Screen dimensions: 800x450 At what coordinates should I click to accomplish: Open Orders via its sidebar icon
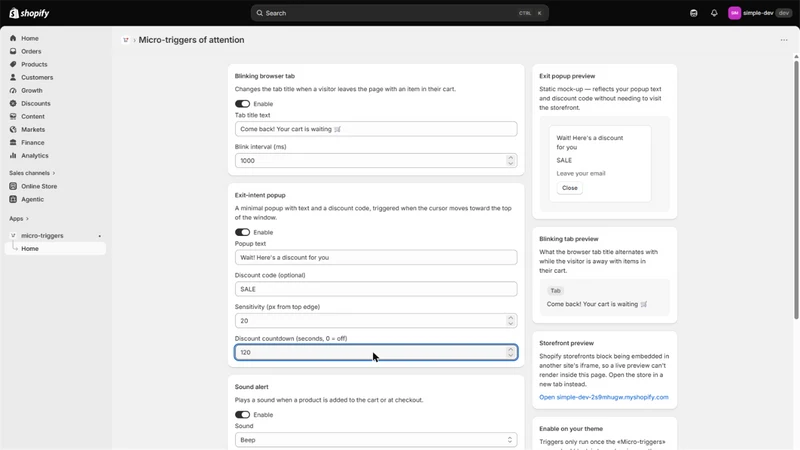(x=13, y=51)
